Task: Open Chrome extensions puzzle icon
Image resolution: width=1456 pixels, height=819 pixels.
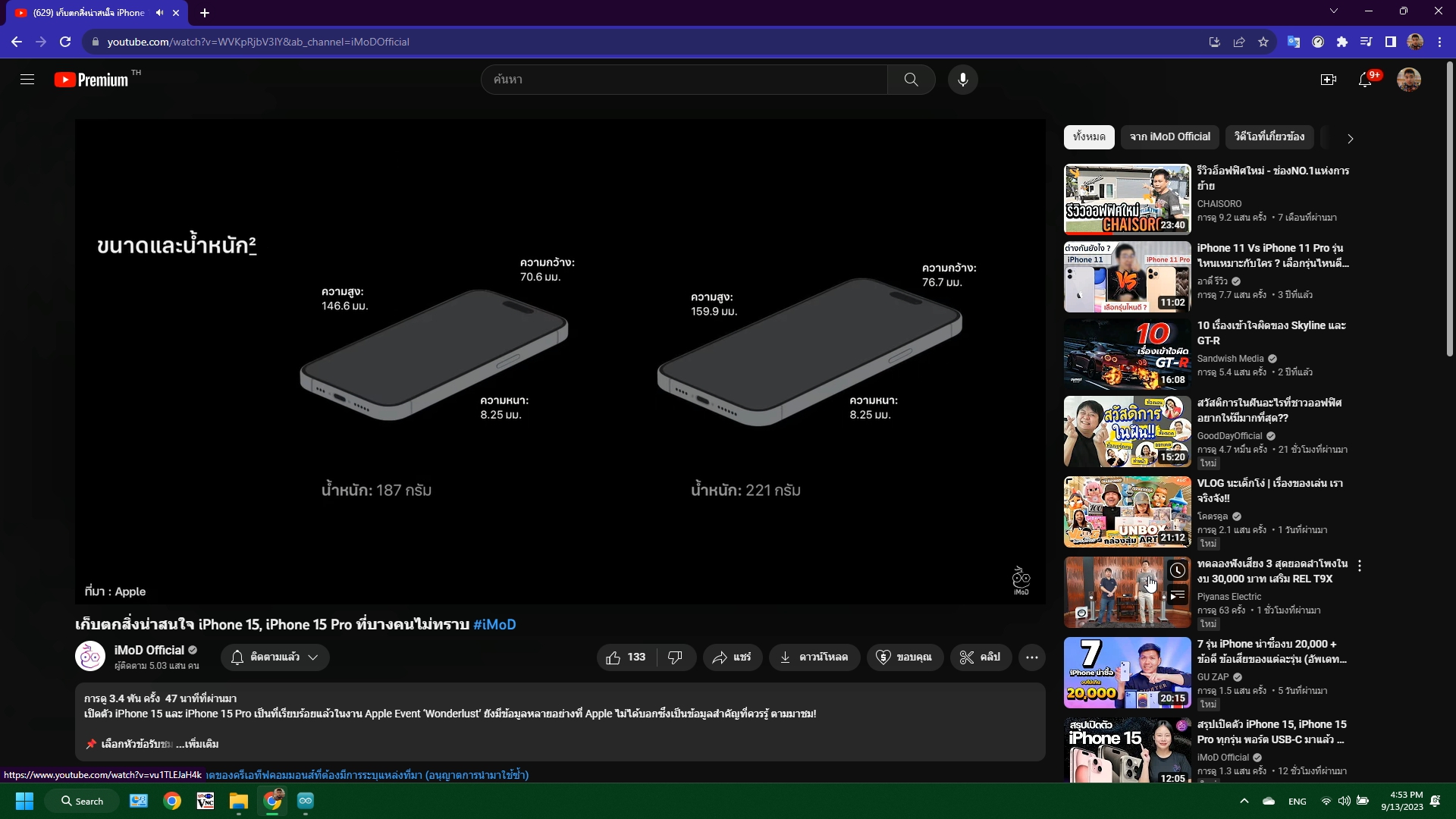Action: coord(1342,42)
